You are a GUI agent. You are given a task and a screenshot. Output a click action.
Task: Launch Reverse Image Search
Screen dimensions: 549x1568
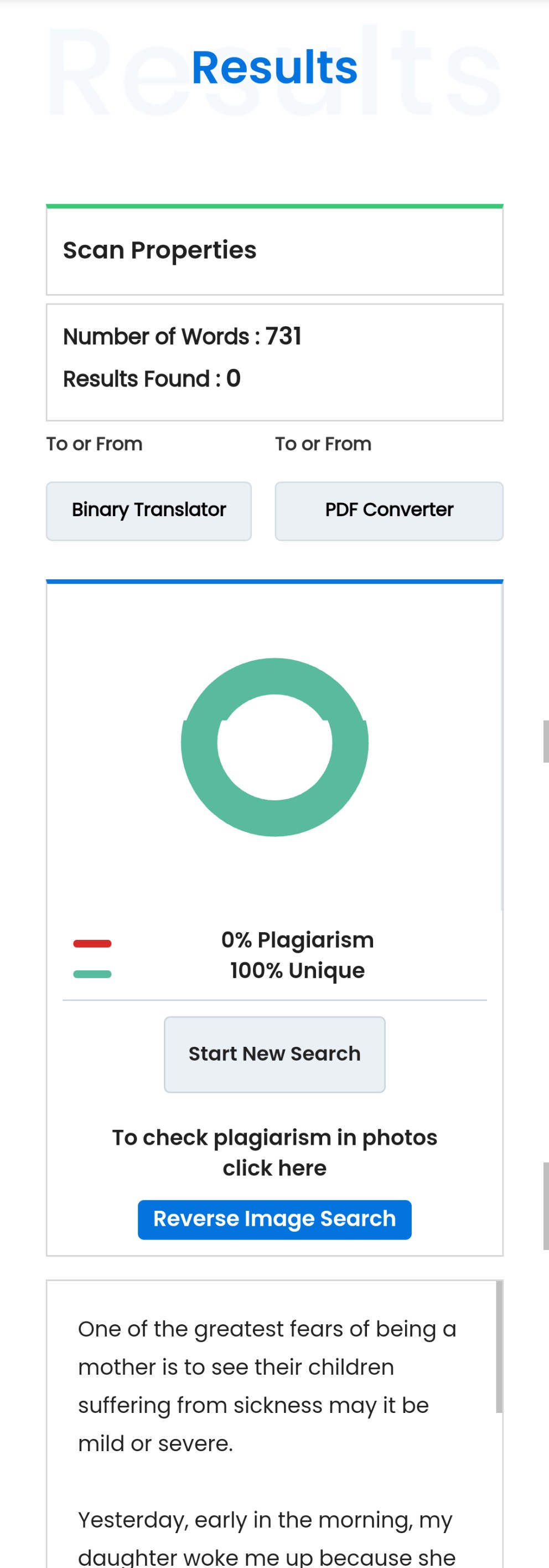click(x=274, y=1219)
